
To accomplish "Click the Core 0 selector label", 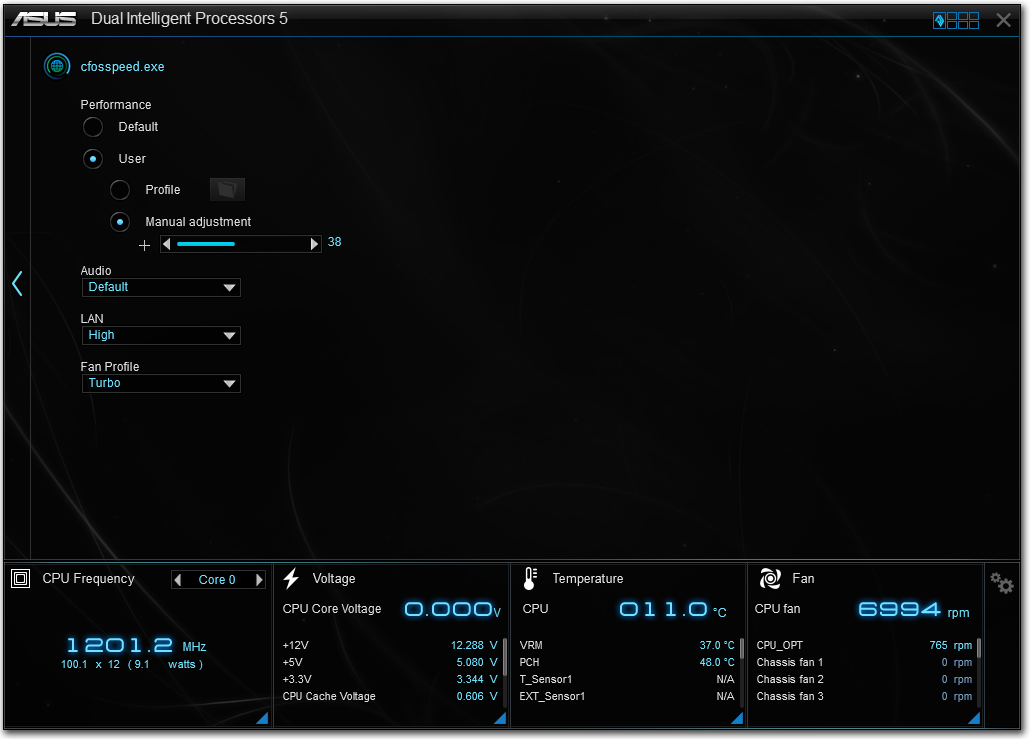I will (217, 579).
